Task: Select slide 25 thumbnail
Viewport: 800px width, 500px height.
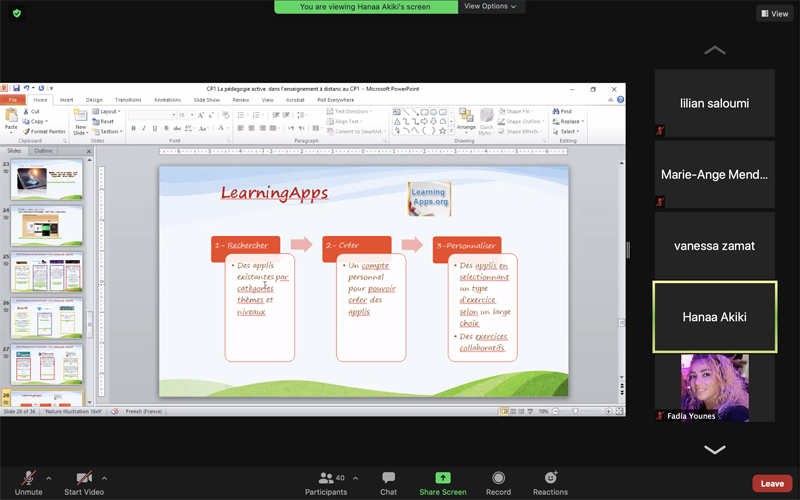Action: (46, 272)
